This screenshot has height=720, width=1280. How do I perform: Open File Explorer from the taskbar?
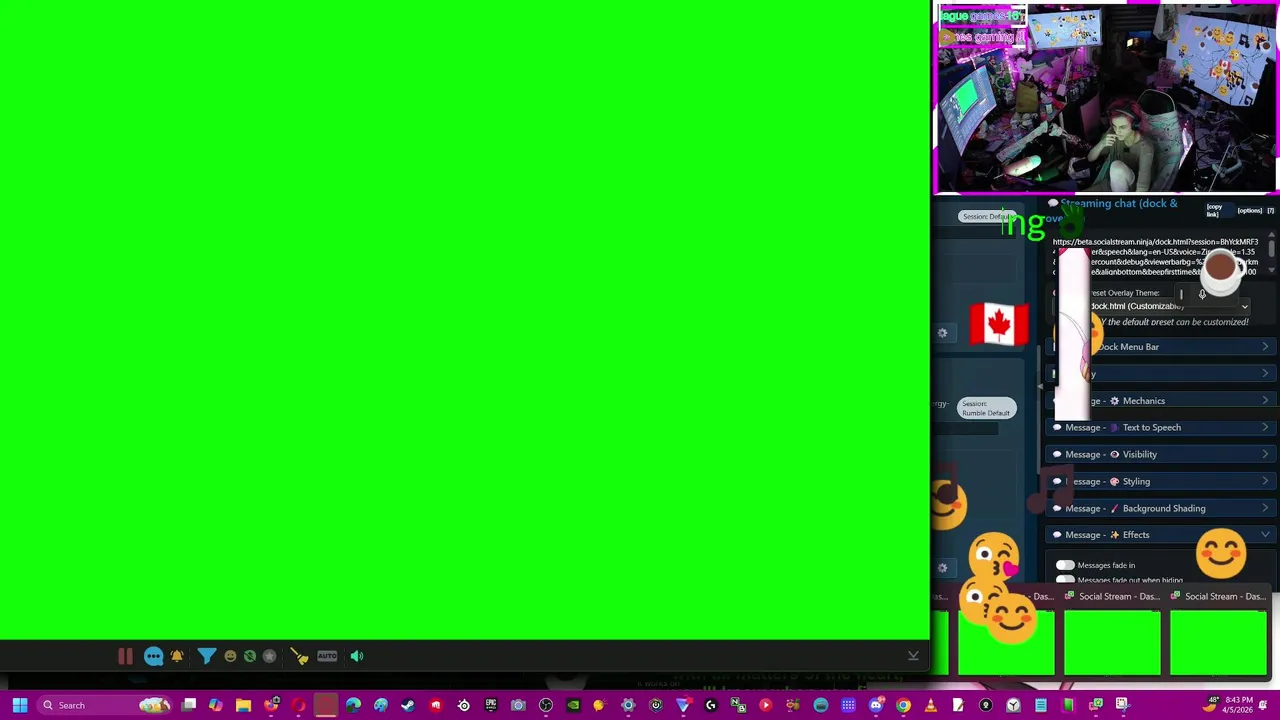point(243,705)
